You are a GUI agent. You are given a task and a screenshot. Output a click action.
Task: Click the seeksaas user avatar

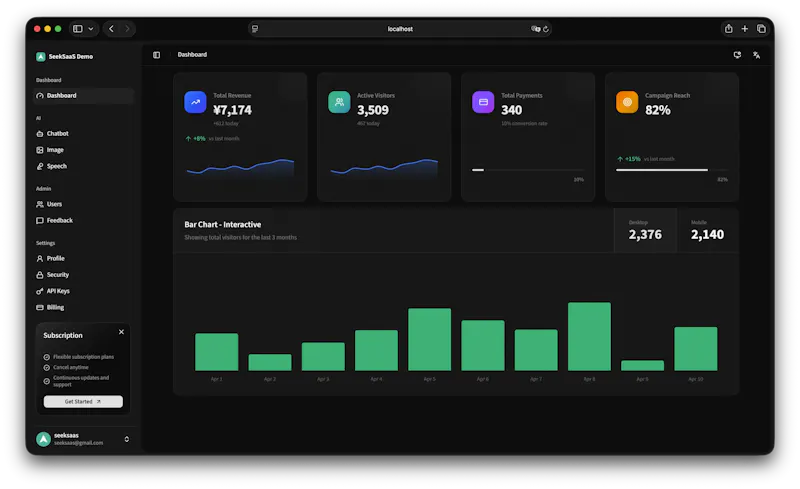coord(43,439)
